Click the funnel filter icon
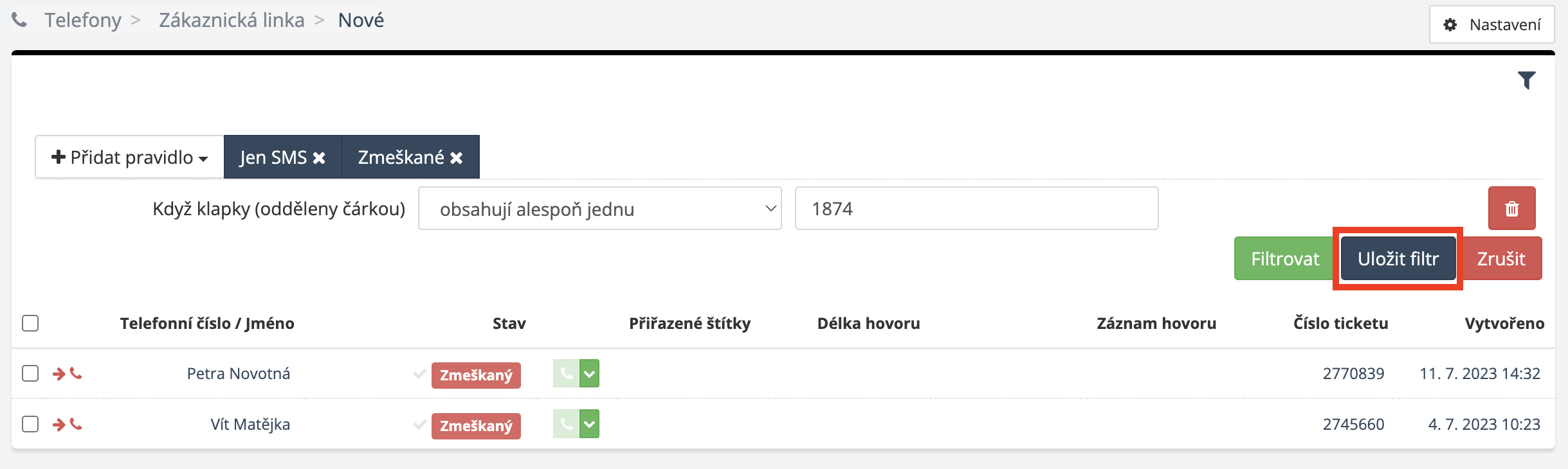This screenshot has height=469, width=1568. (x=1526, y=80)
